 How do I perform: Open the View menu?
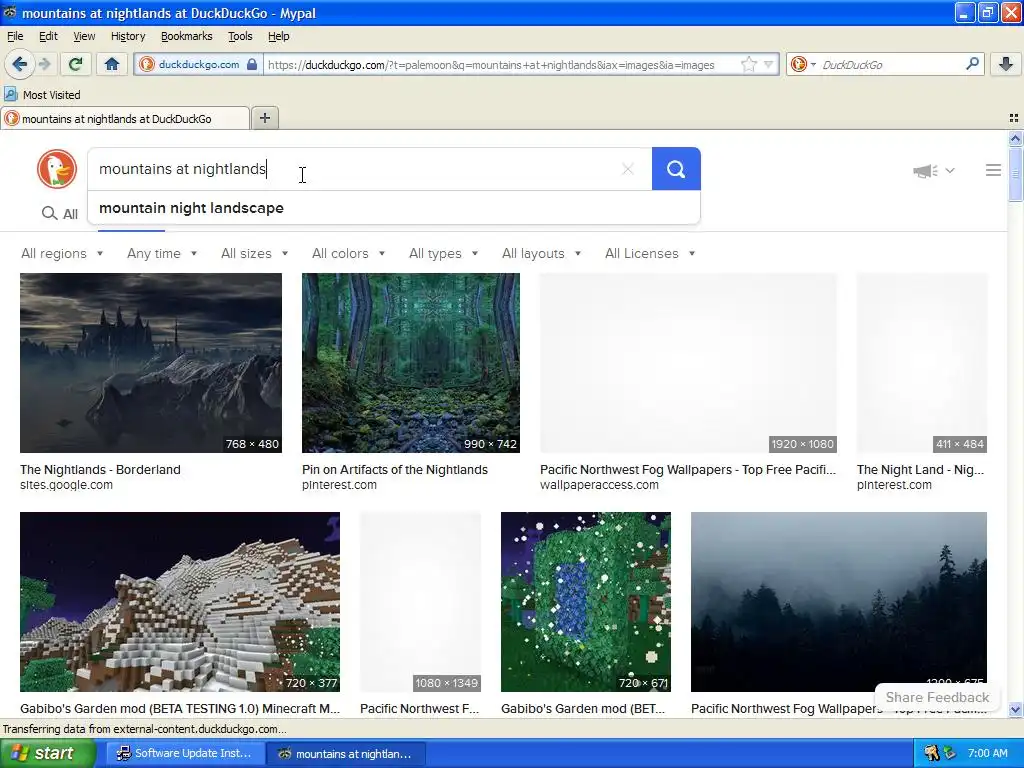[84, 36]
